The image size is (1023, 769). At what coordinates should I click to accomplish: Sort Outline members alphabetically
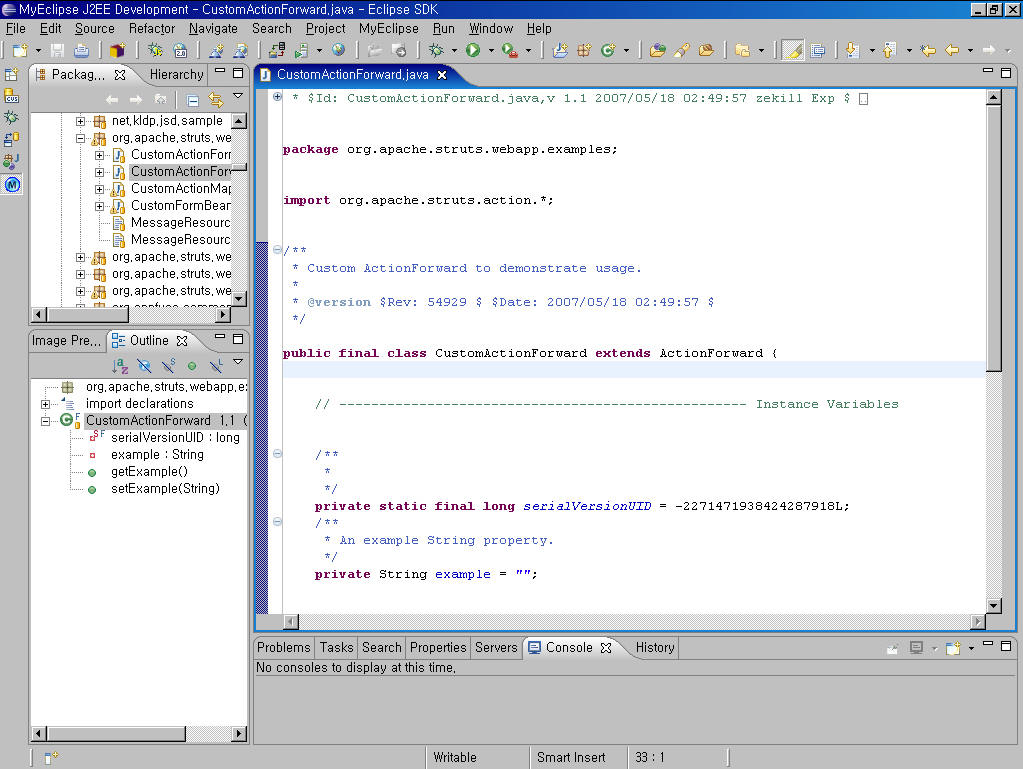(120, 366)
